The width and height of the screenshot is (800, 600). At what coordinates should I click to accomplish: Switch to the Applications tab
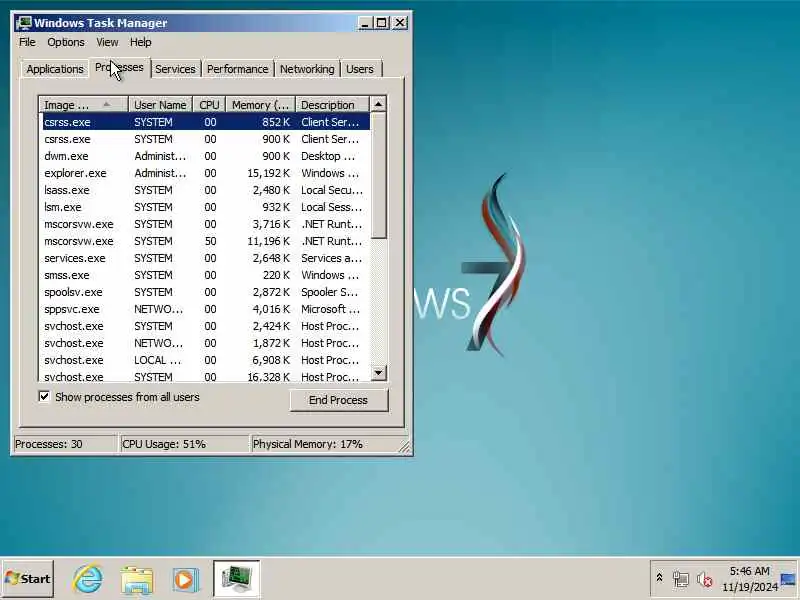(x=55, y=69)
